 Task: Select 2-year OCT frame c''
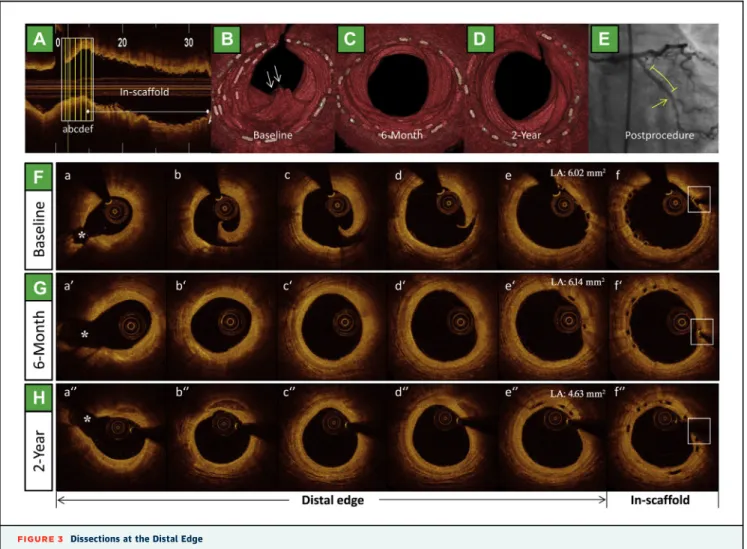(332, 437)
